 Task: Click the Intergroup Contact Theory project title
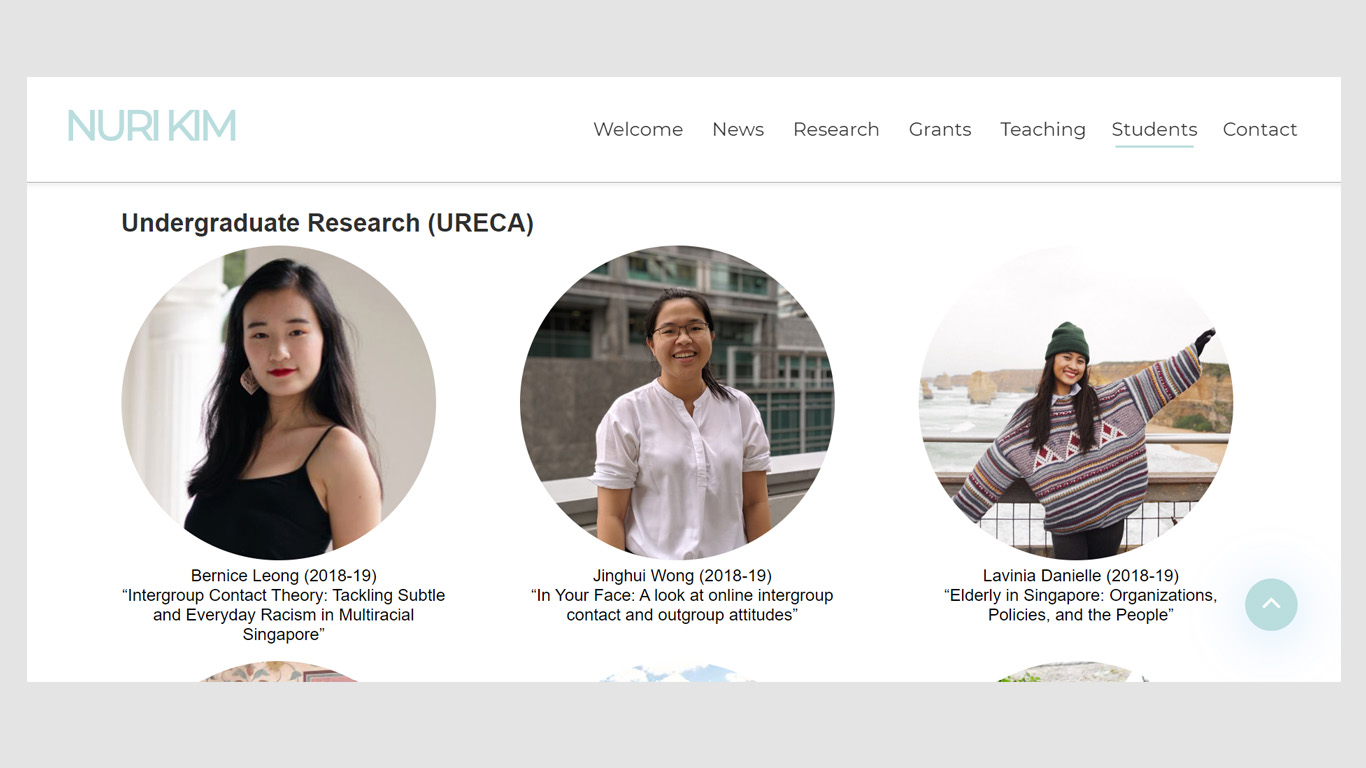pos(284,615)
